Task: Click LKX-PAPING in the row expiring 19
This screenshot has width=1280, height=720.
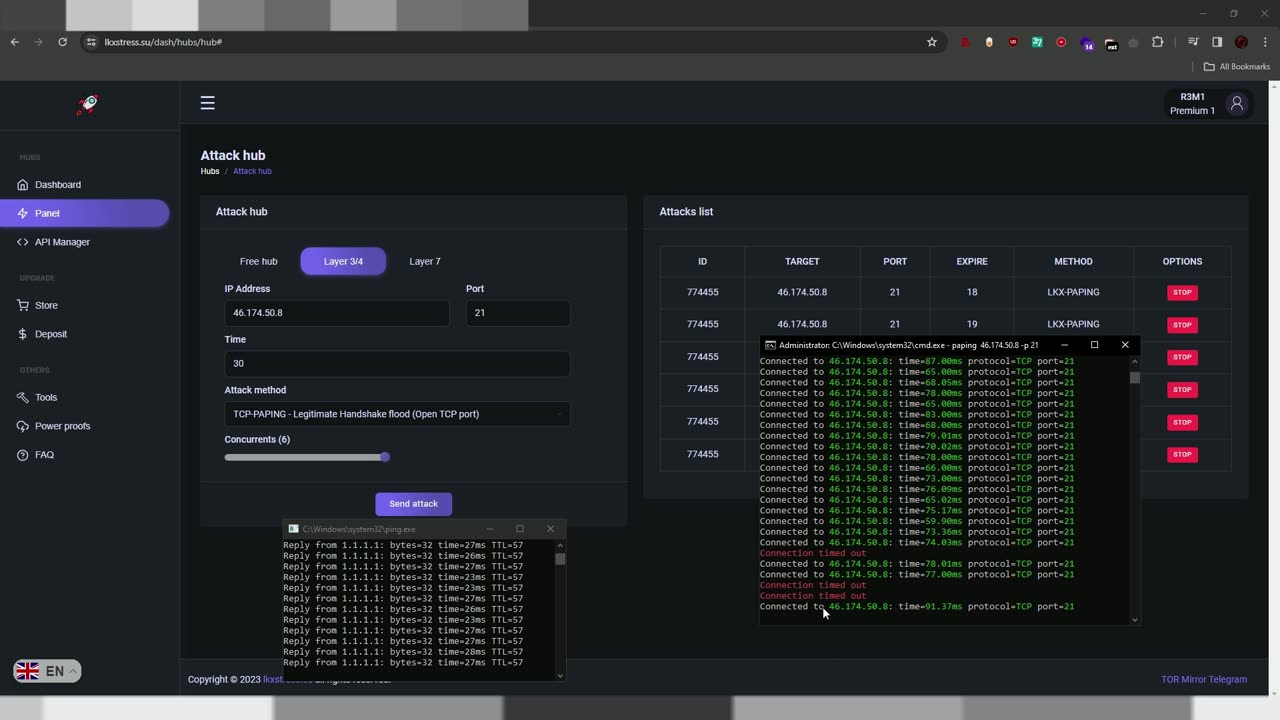Action: [1073, 324]
